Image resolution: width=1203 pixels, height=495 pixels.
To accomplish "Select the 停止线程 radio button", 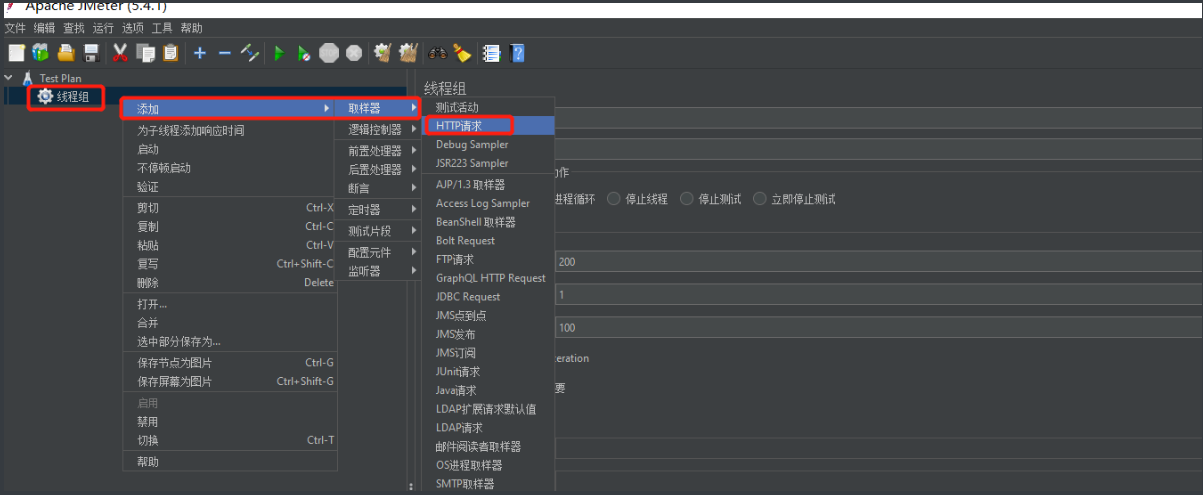I will pyautogui.click(x=614, y=199).
